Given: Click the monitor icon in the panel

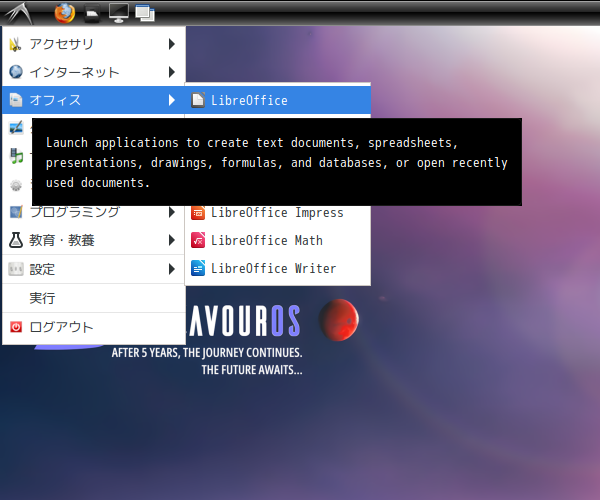Looking at the screenshot, I should click(119, 13).
